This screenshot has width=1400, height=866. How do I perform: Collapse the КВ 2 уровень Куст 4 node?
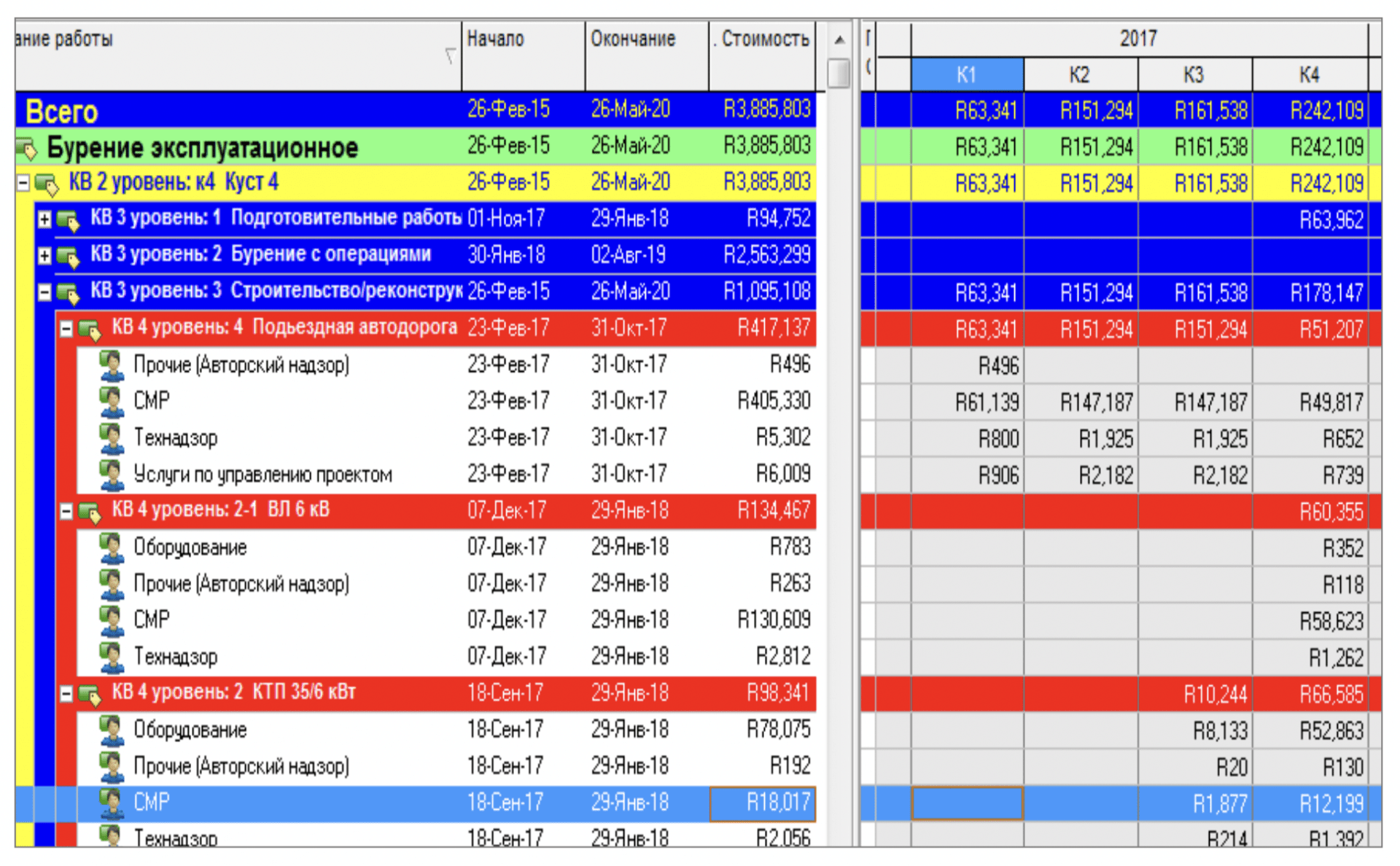23,182
